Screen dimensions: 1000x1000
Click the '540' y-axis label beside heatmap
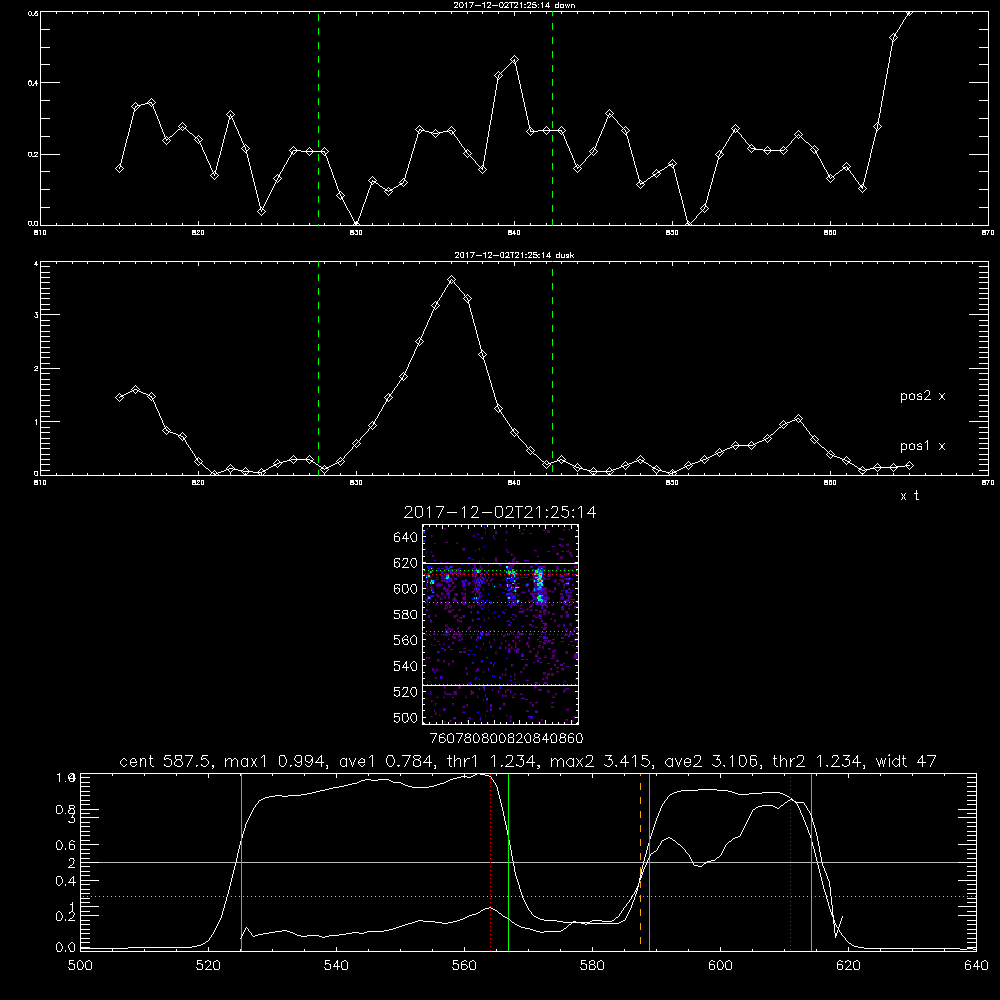(x=406, y=666)
